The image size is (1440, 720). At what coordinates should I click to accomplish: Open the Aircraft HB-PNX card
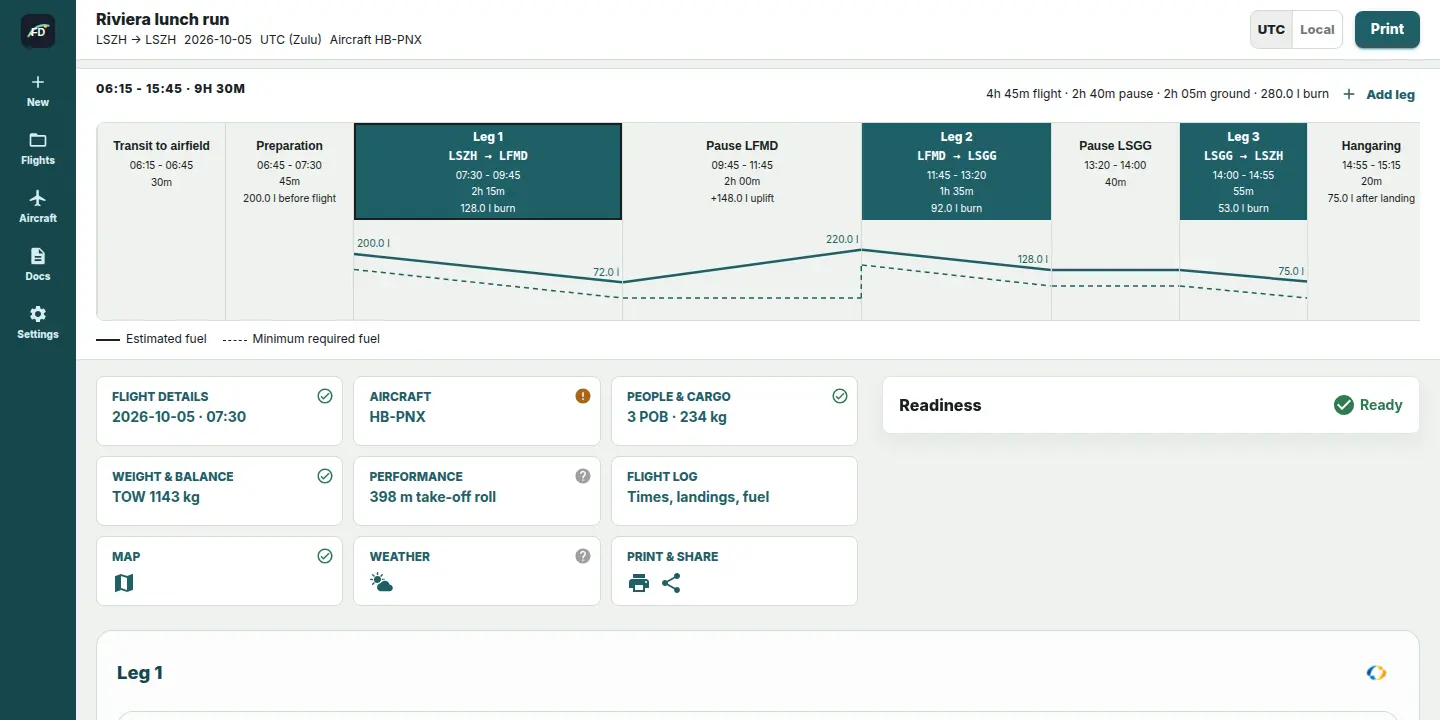click(477, 411)
